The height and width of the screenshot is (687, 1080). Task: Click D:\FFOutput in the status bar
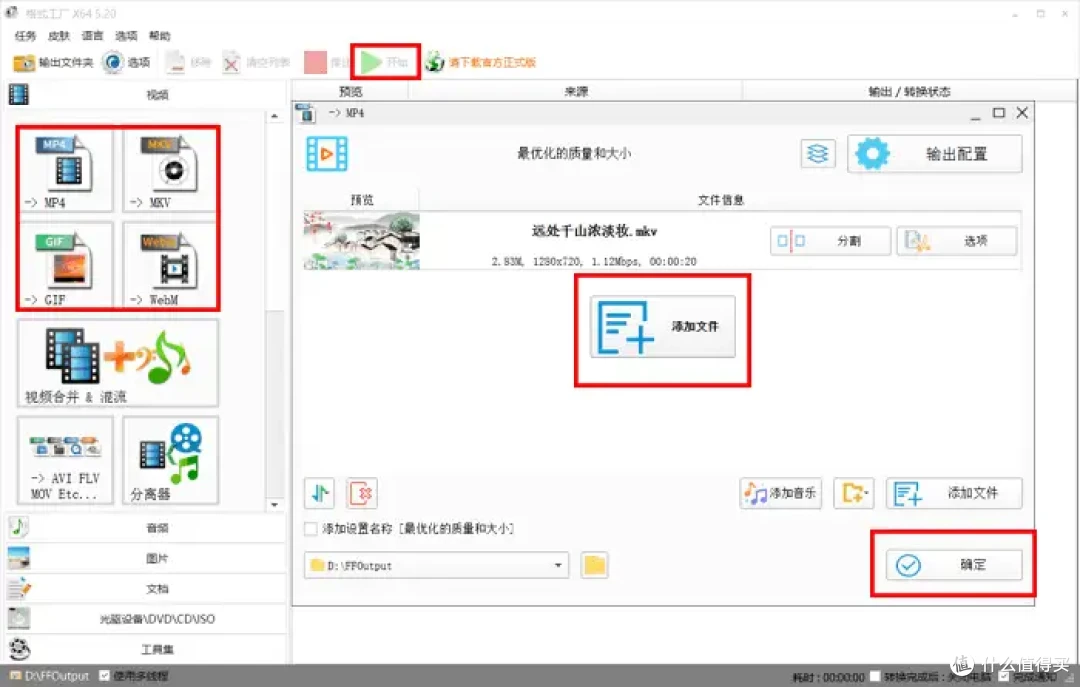click(x=50, y=676)
